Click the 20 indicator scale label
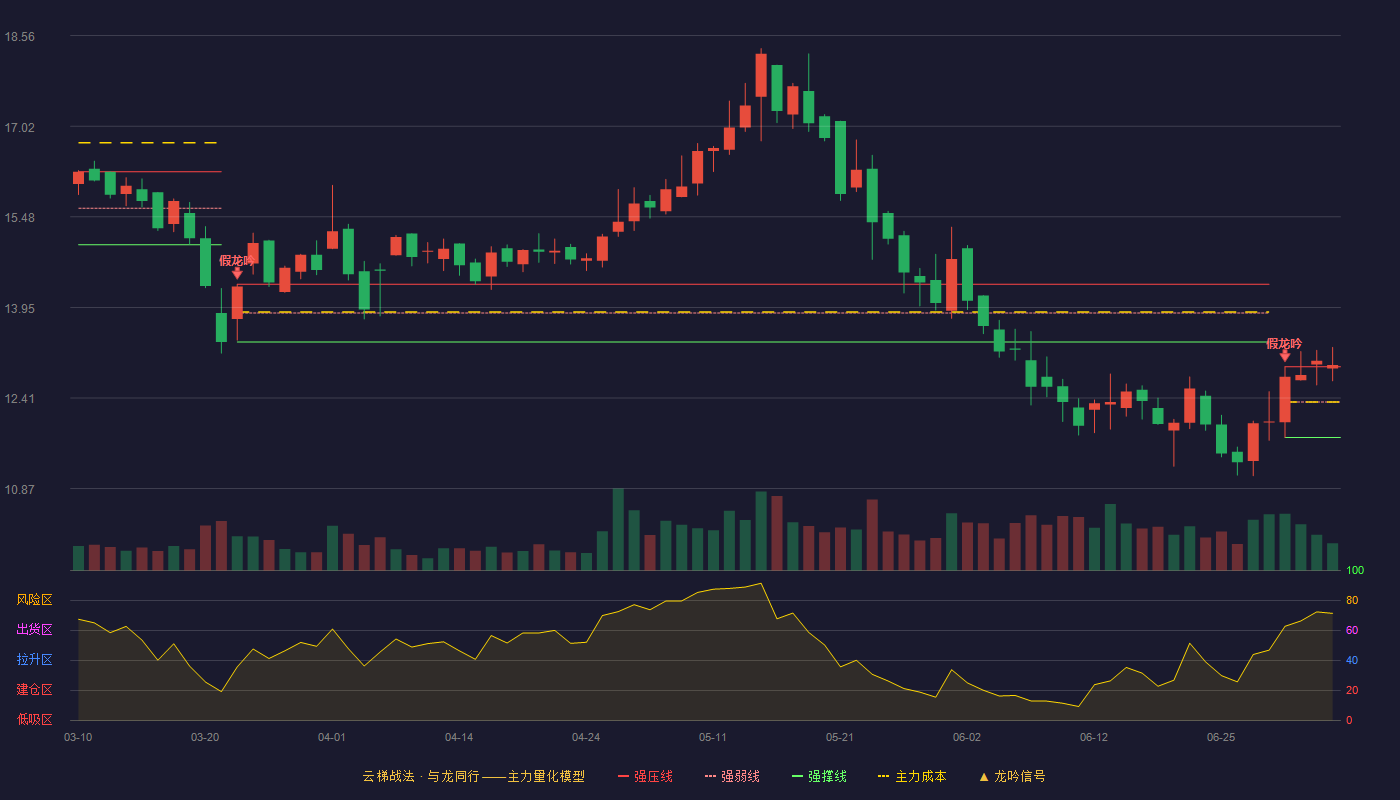 tap(1352, 691)
